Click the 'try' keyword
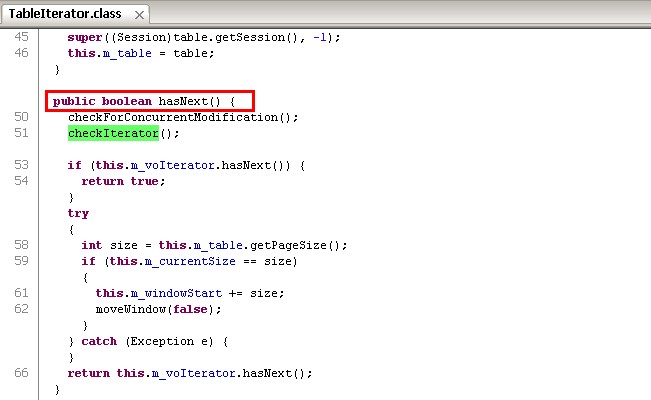Screen dimensions: 651x400 [x=78, y=213]
